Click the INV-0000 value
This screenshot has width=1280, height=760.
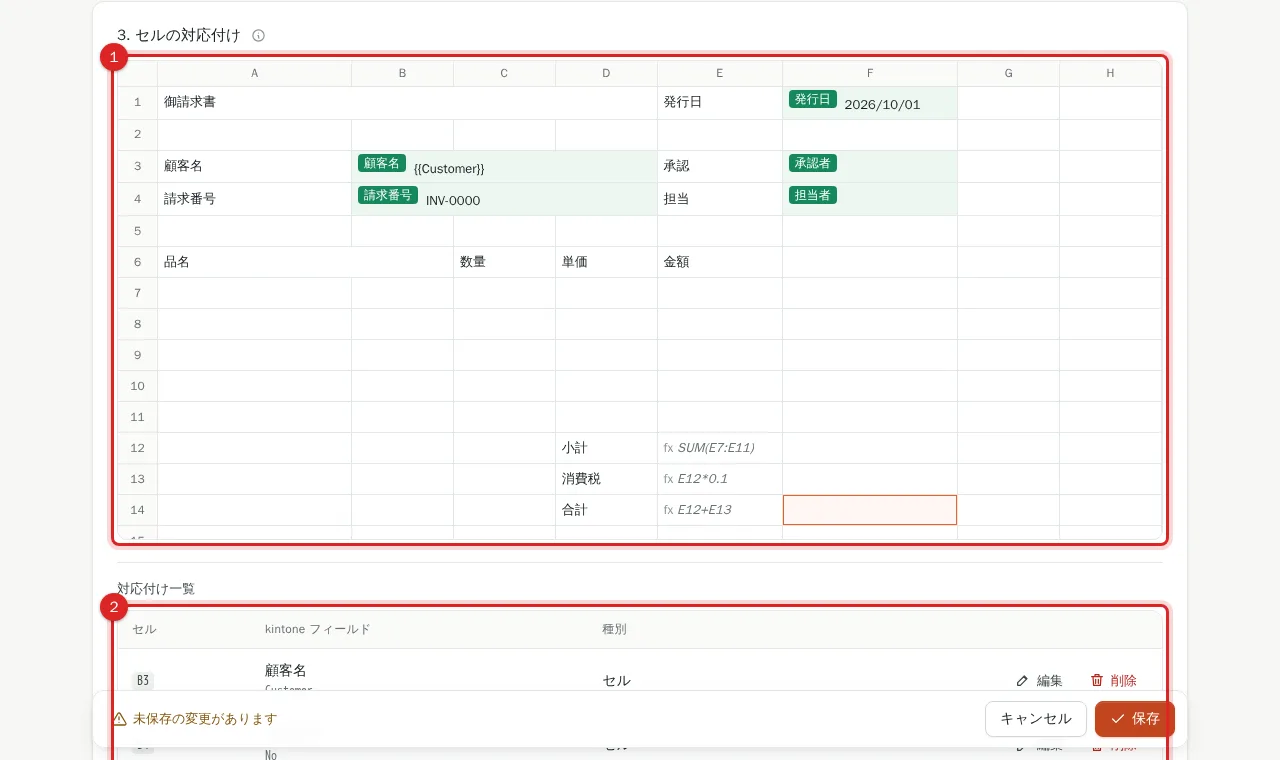(453, 200)
